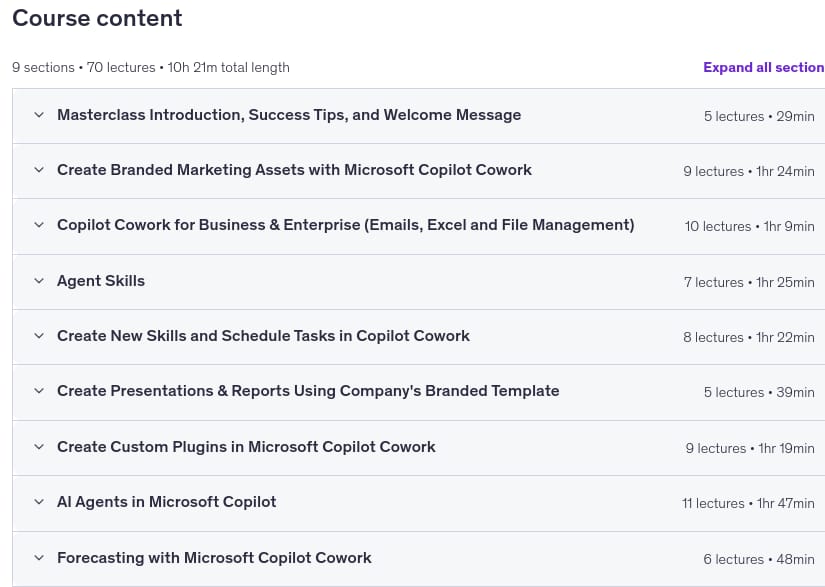Click '11 lectures • 1hr 47min' text

click(x=748, y=503)
